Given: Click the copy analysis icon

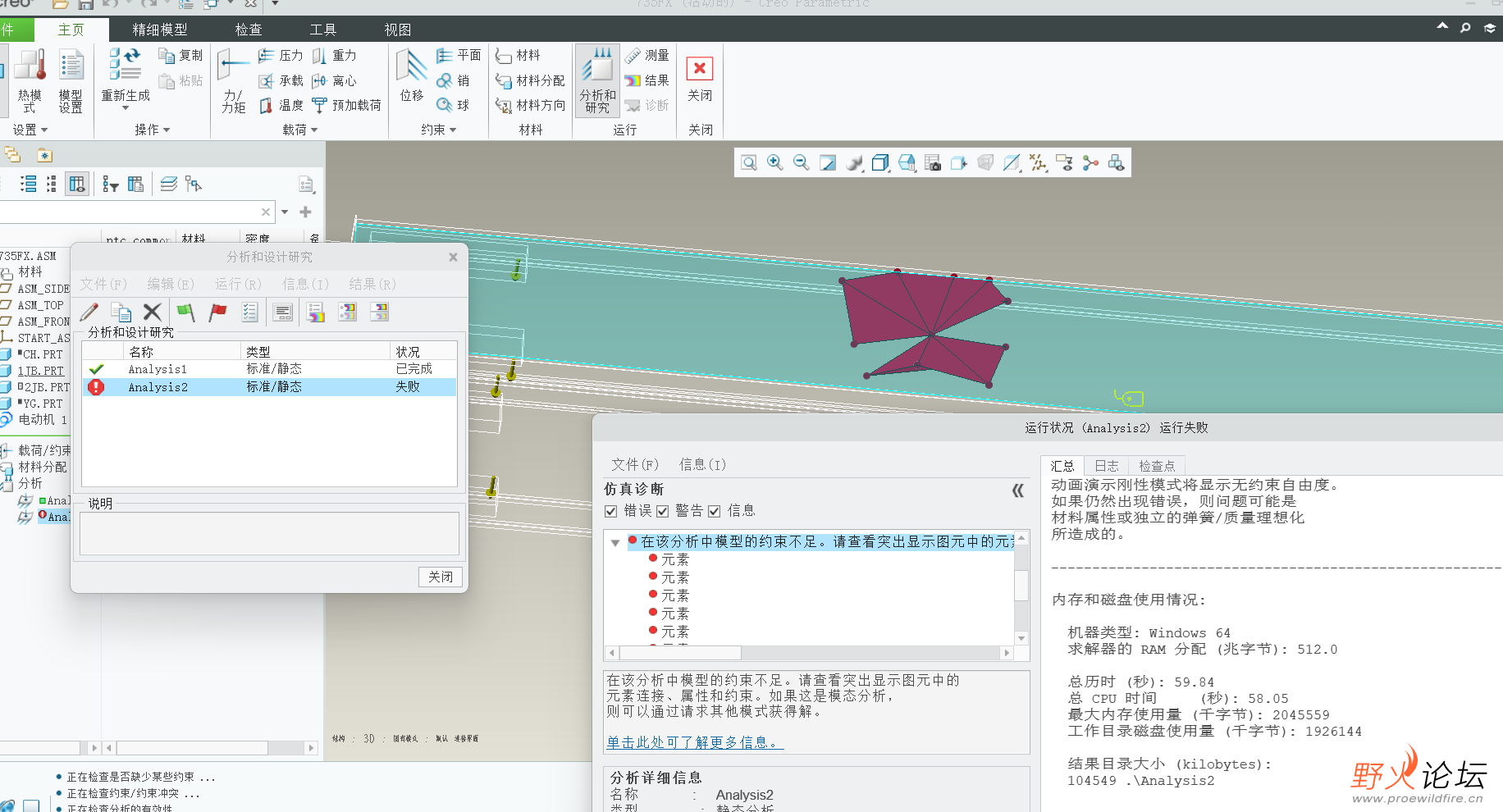Looking at the screenshot, I should [121, 312].
